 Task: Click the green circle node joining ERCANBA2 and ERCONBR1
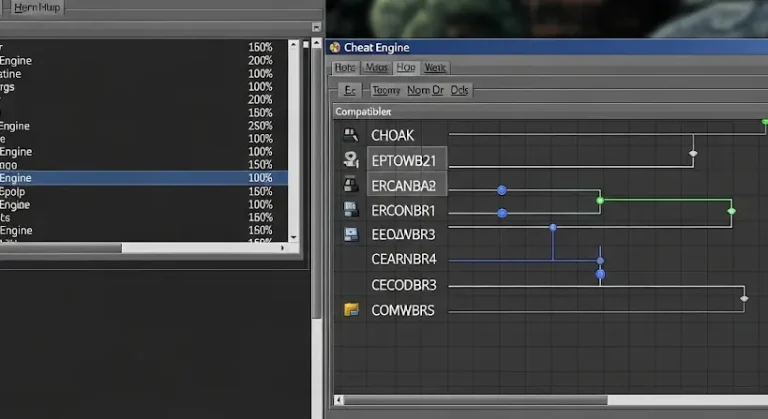600,200
